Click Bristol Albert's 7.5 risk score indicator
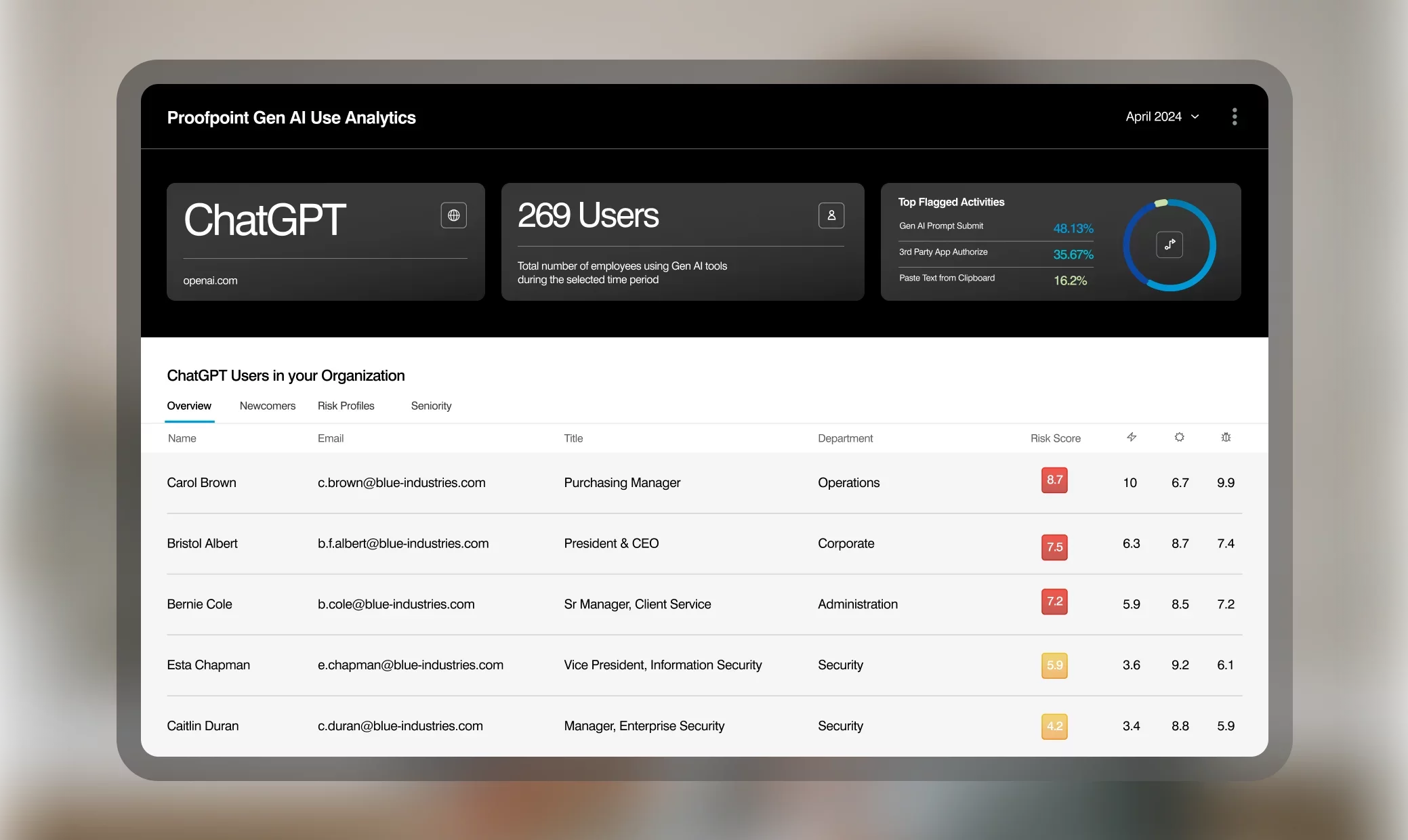Viewport: 1408px width, 840px height. click(x=1054, y=547)
